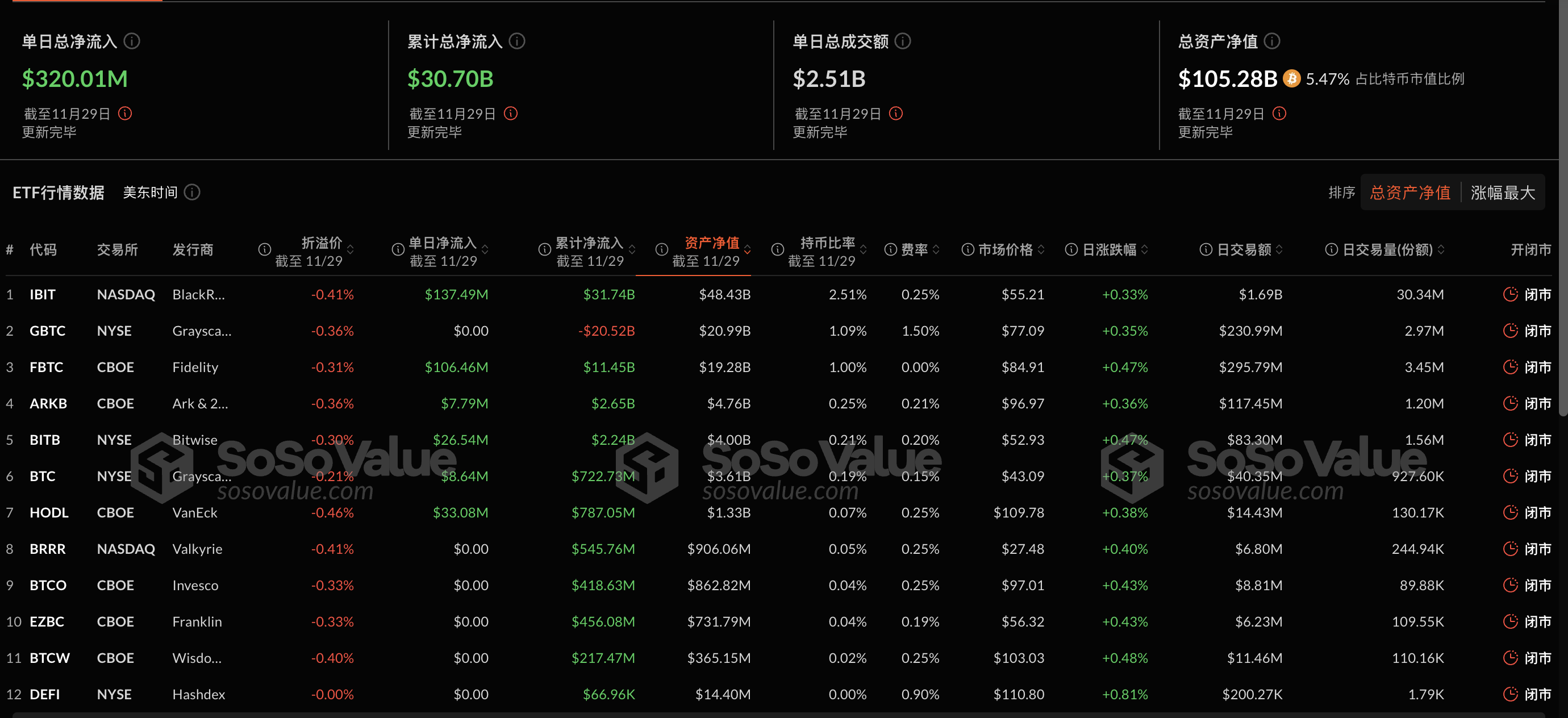Click info icon before 单日净流入 column
Image resolution: width=1568 pixels, height=718 pixels.
point(398,249)
